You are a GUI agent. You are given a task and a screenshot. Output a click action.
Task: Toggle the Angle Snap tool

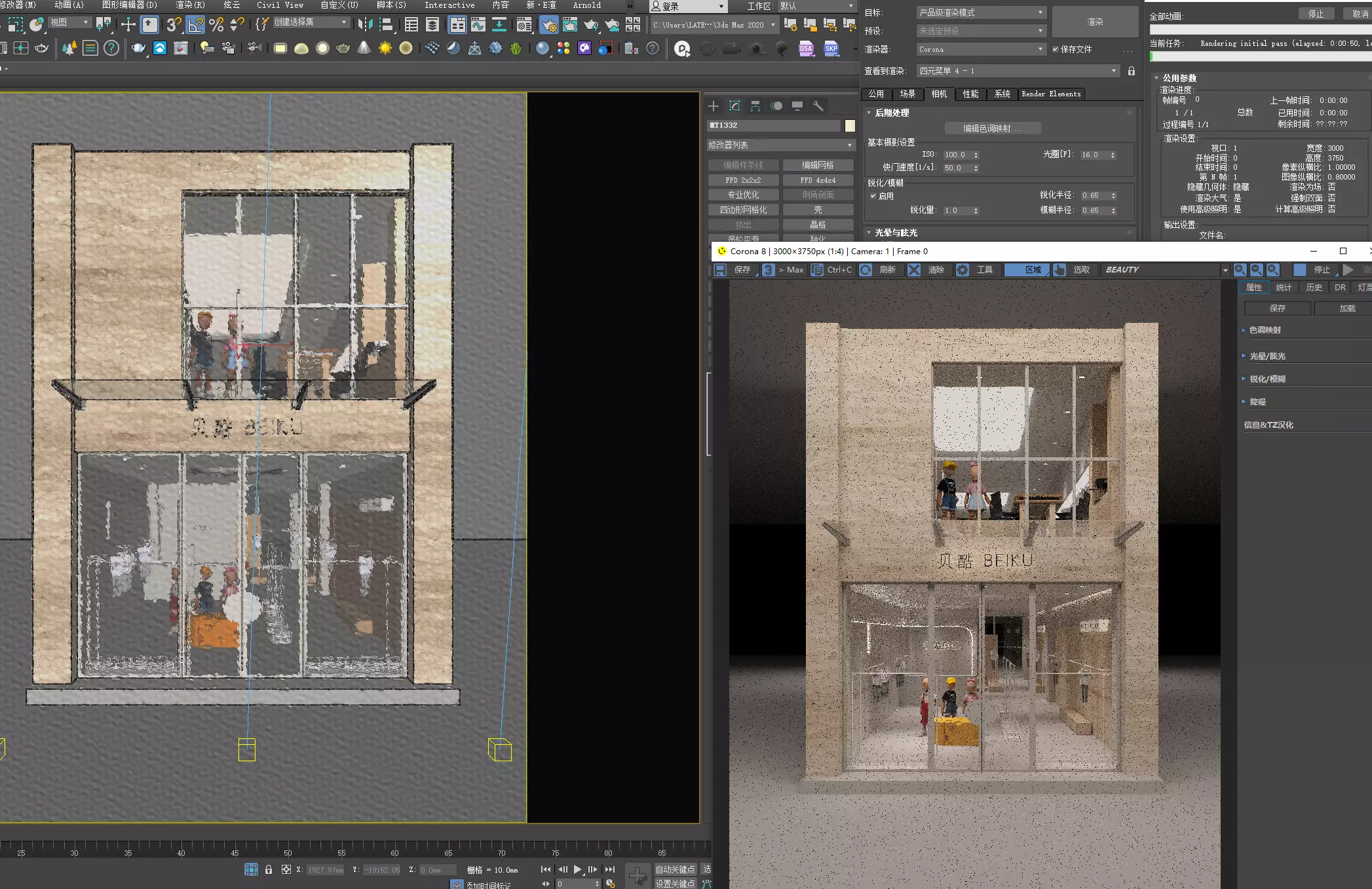click(x=195, y=25)
